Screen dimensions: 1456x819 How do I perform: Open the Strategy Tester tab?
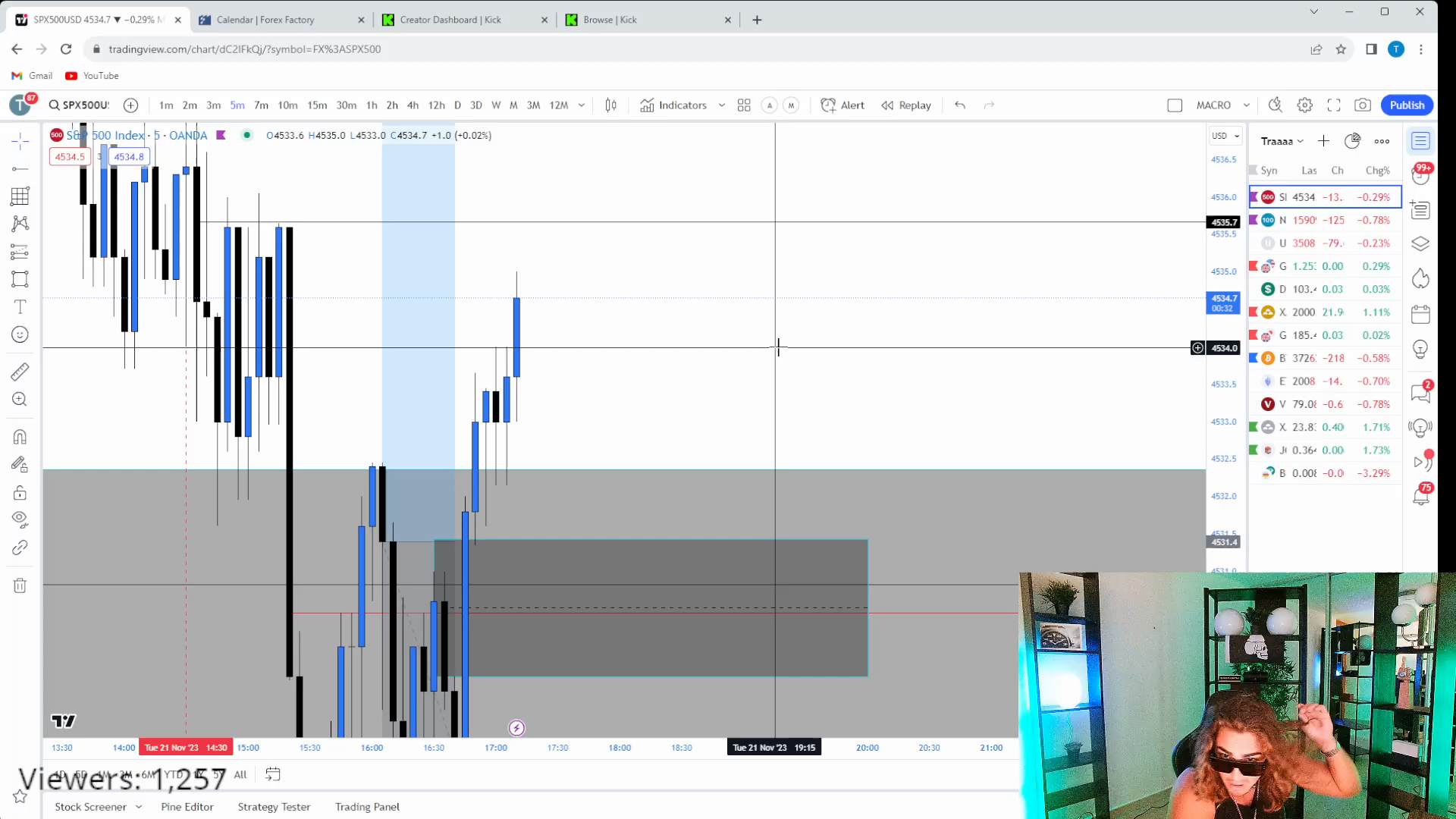(274, 807)
